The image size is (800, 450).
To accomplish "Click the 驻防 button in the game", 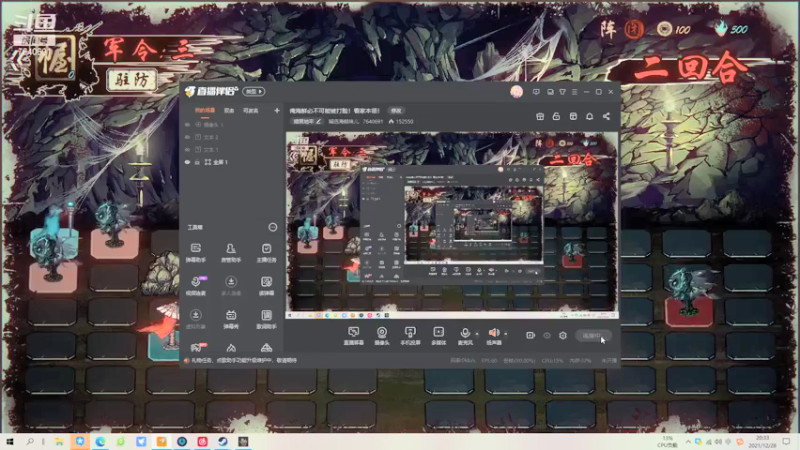I will [132, 80].
